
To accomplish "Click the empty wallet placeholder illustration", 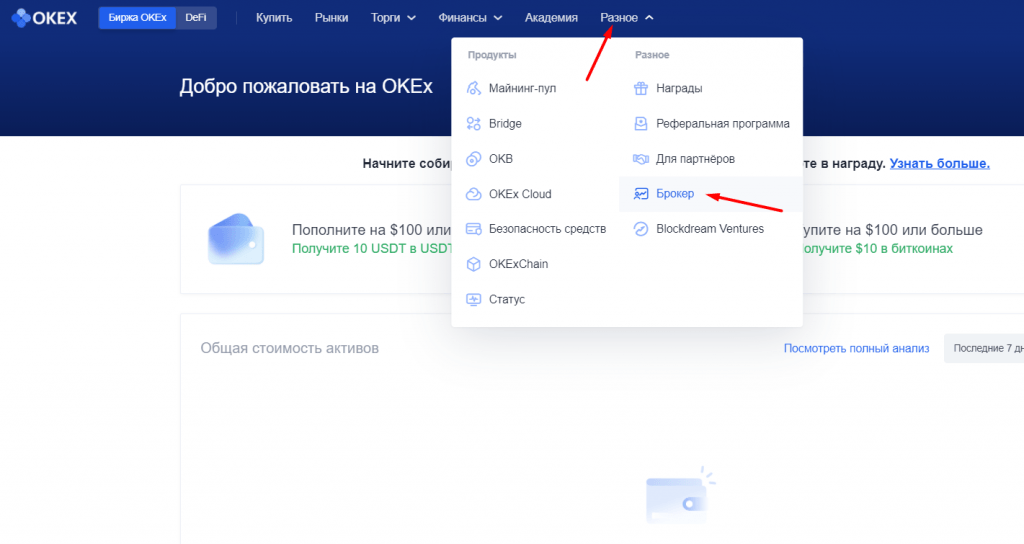I will tap(679, 496).
